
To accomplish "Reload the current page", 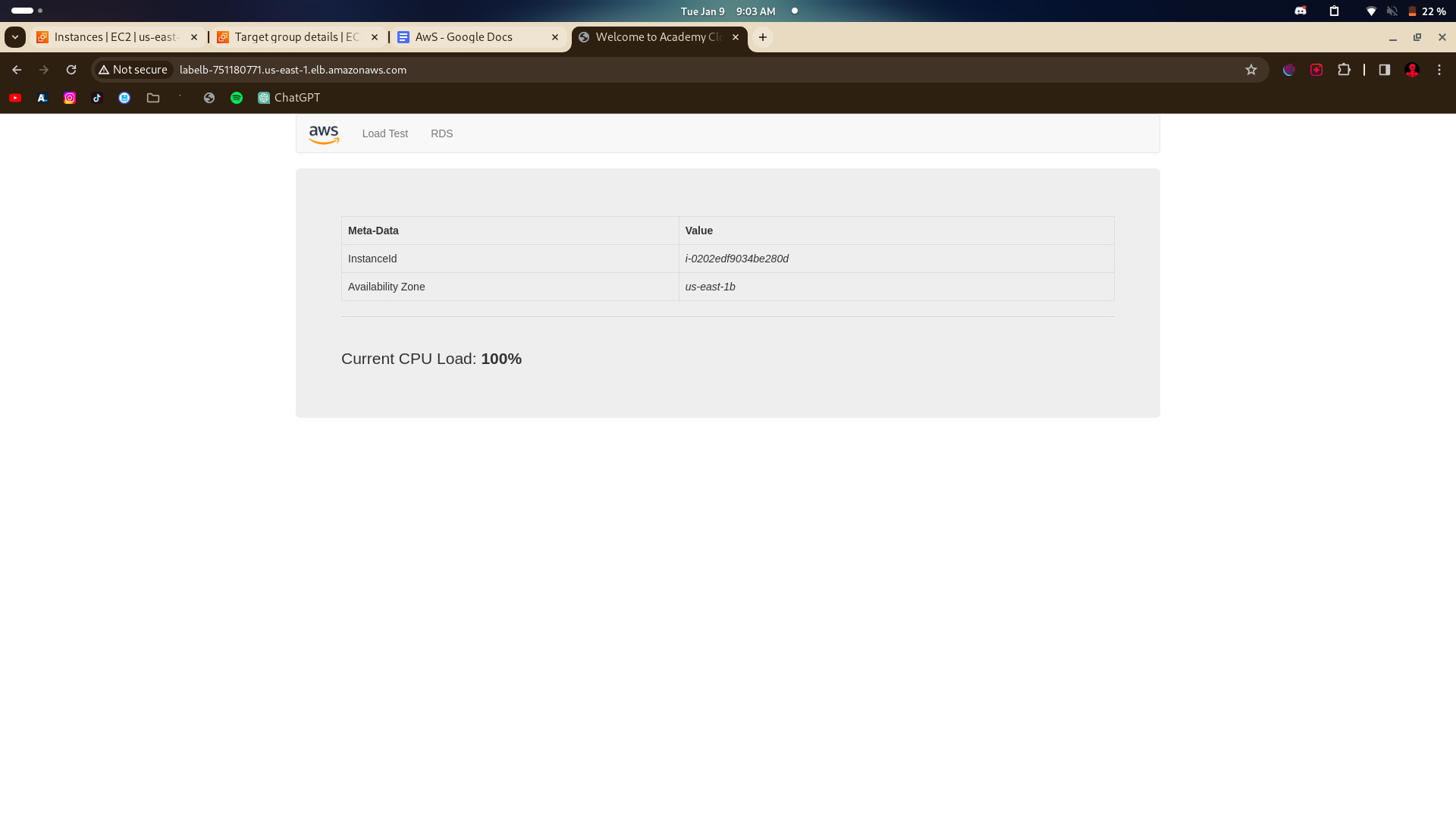I will 71,70.
